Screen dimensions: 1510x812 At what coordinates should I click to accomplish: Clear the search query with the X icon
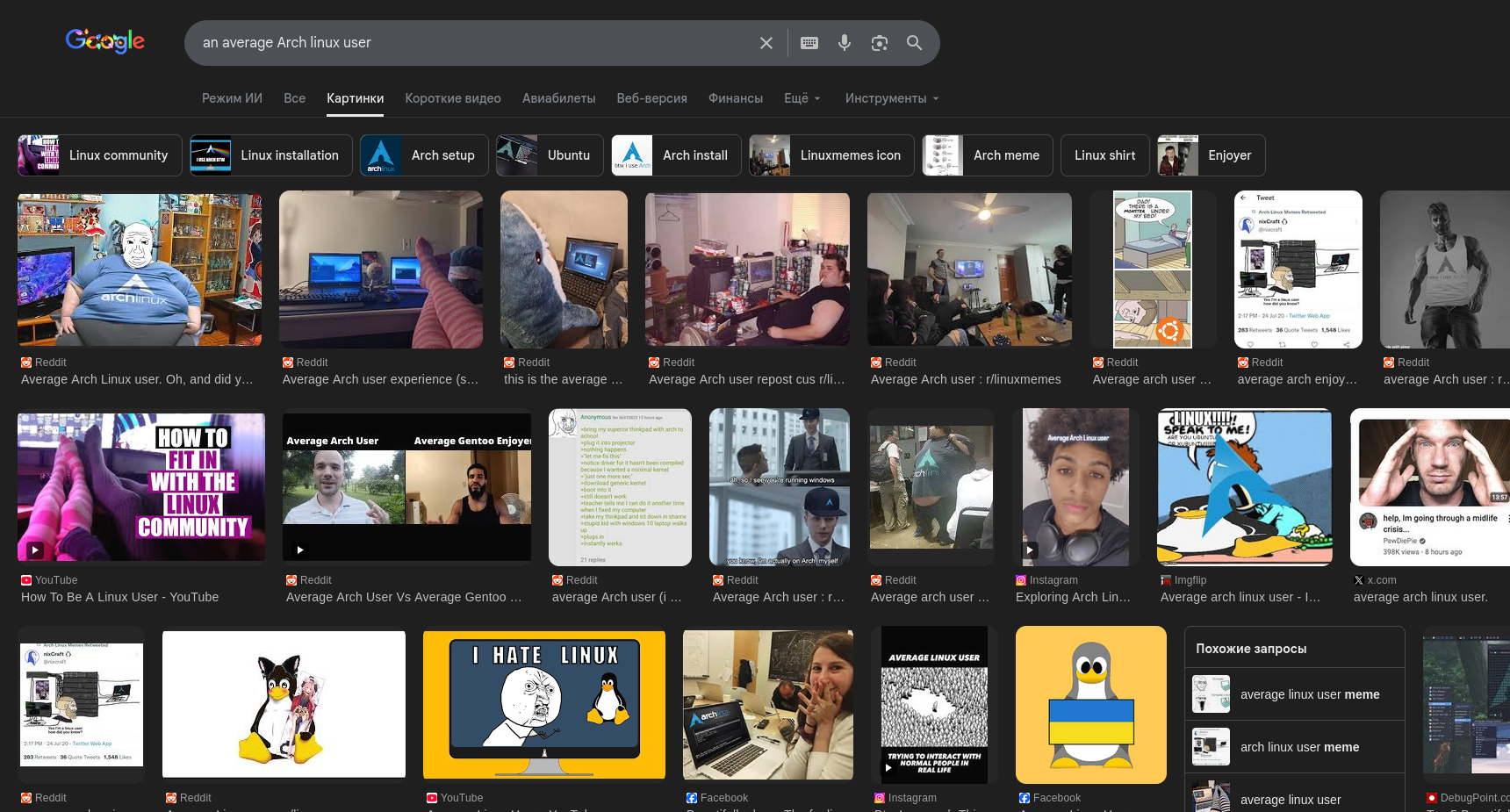(766, 43)
